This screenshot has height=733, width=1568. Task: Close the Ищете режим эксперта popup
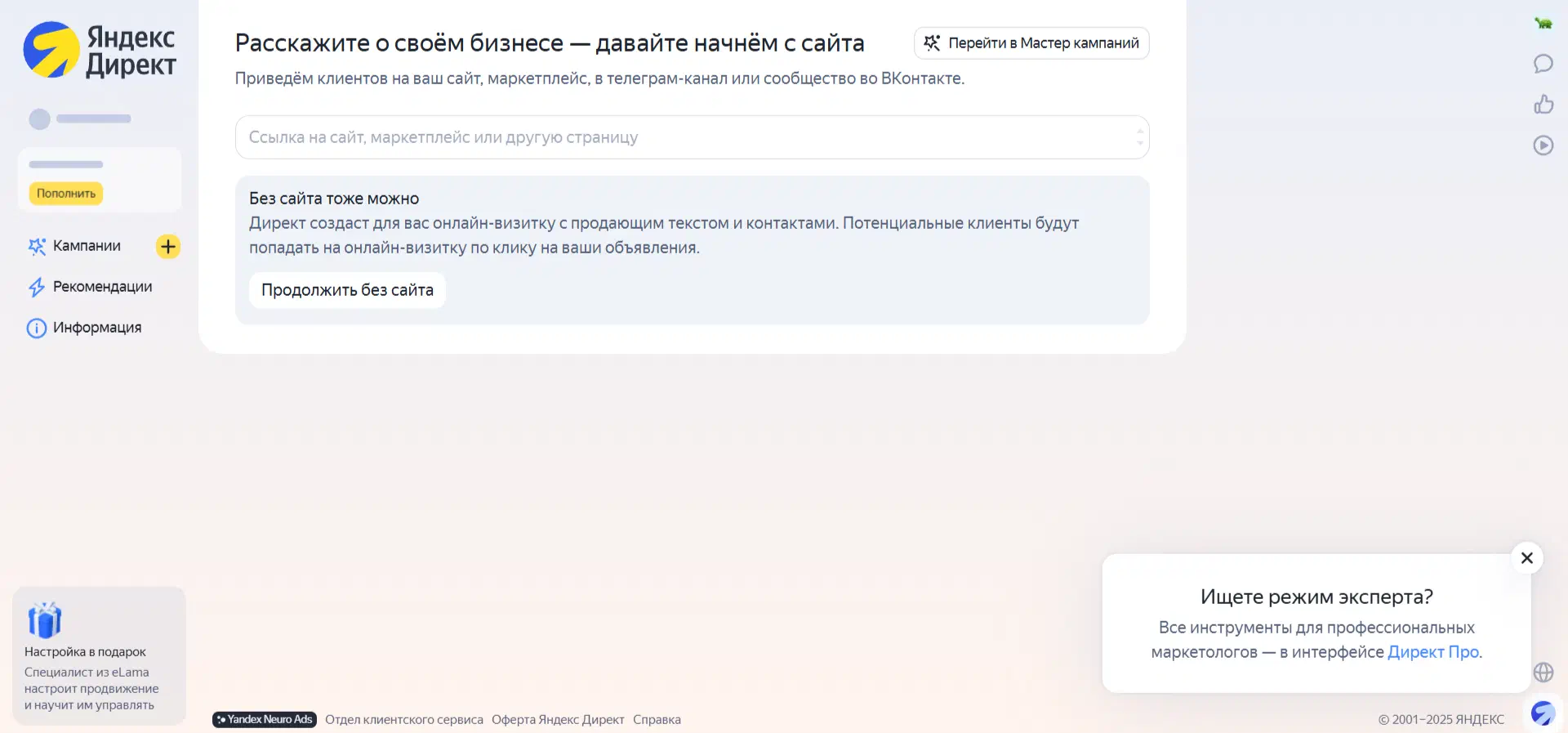(1527, 558)
